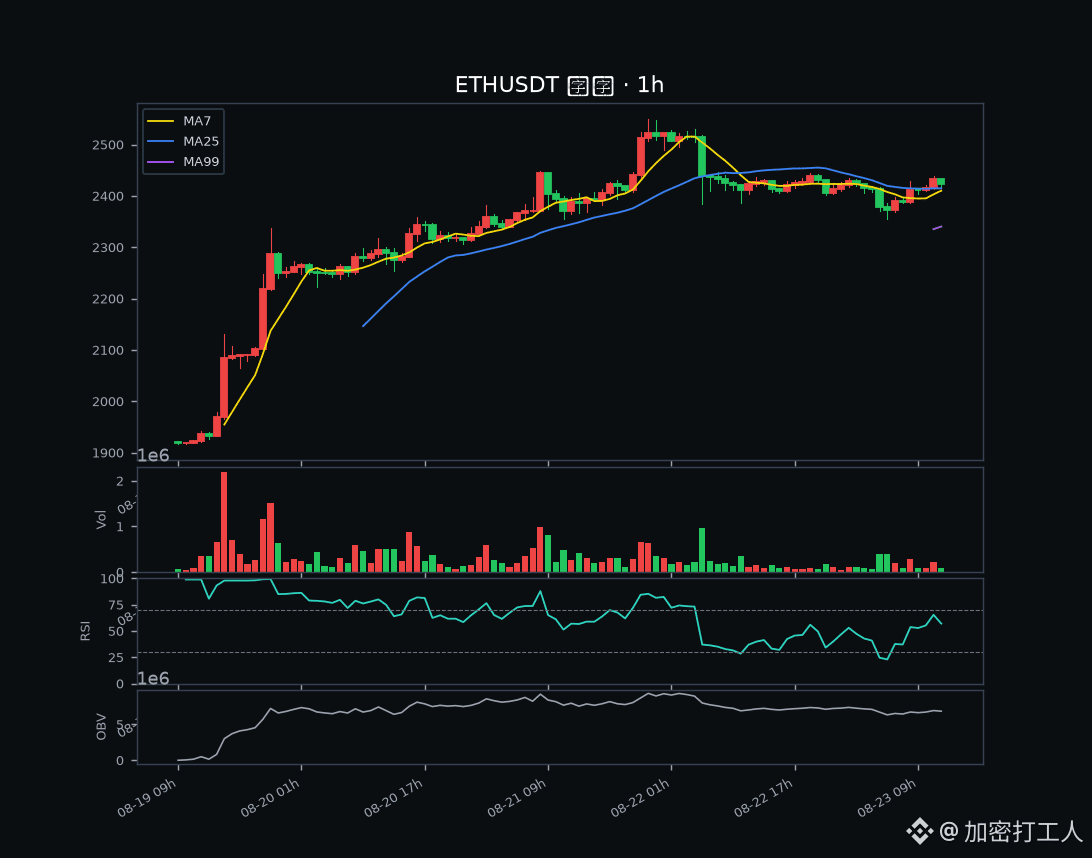This screenshot has height=858, width=1092.
Task: Click the 08-22 01h time label
Action: tap(641, 798)
